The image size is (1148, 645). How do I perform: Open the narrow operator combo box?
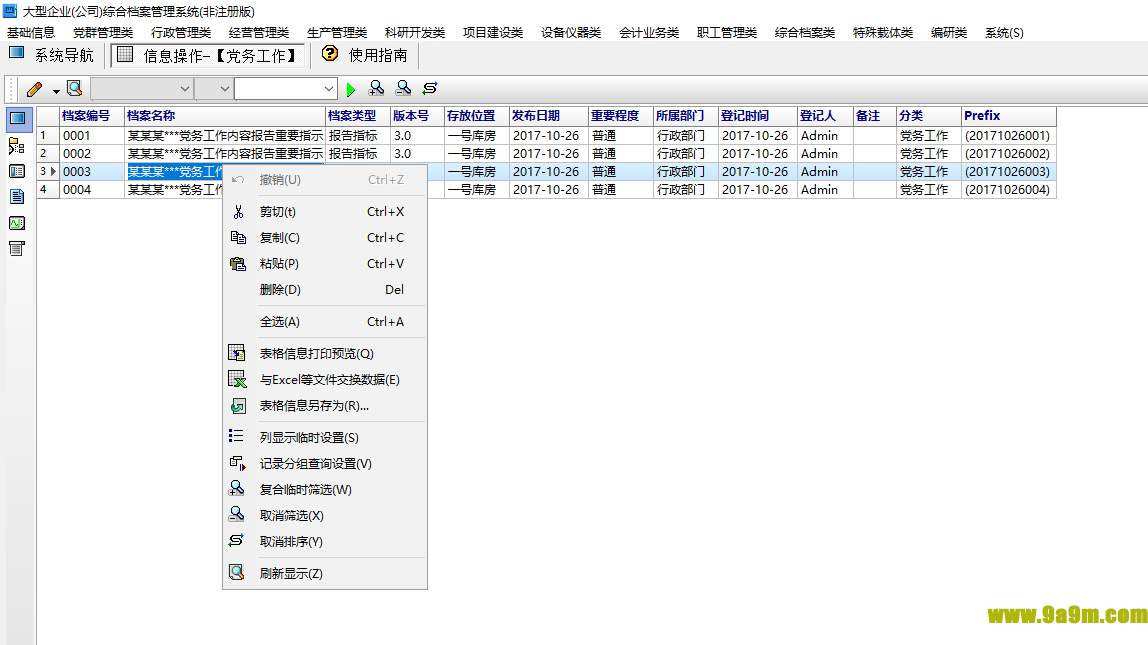[214, 89]
